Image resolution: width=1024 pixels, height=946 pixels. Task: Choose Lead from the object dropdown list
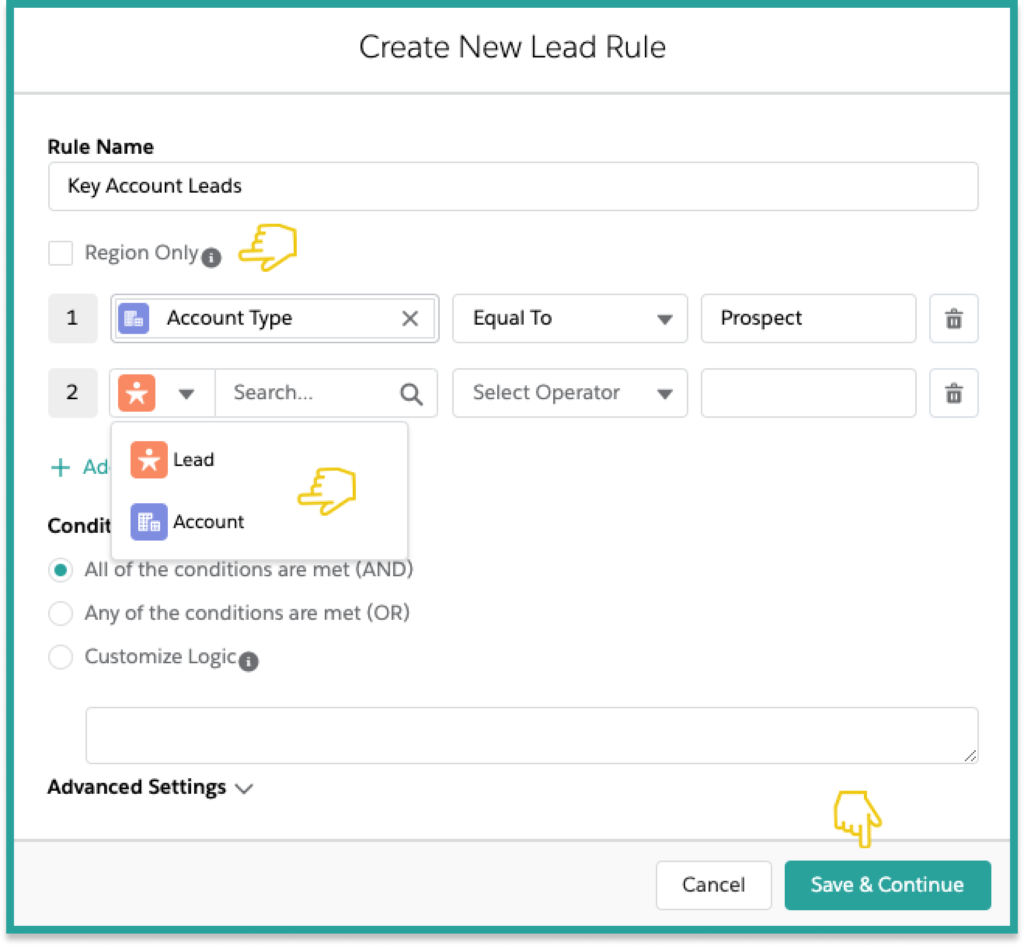pyautogui.click(x=260, y=460)
